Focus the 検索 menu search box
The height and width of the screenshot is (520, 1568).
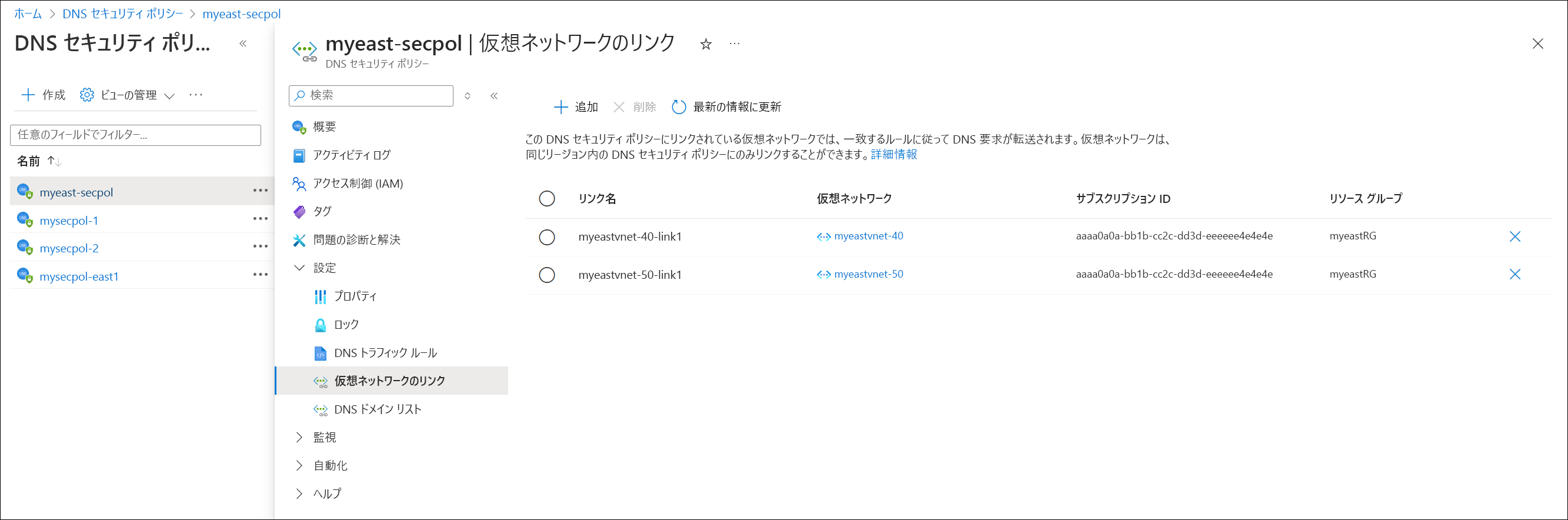coord(371,96)
